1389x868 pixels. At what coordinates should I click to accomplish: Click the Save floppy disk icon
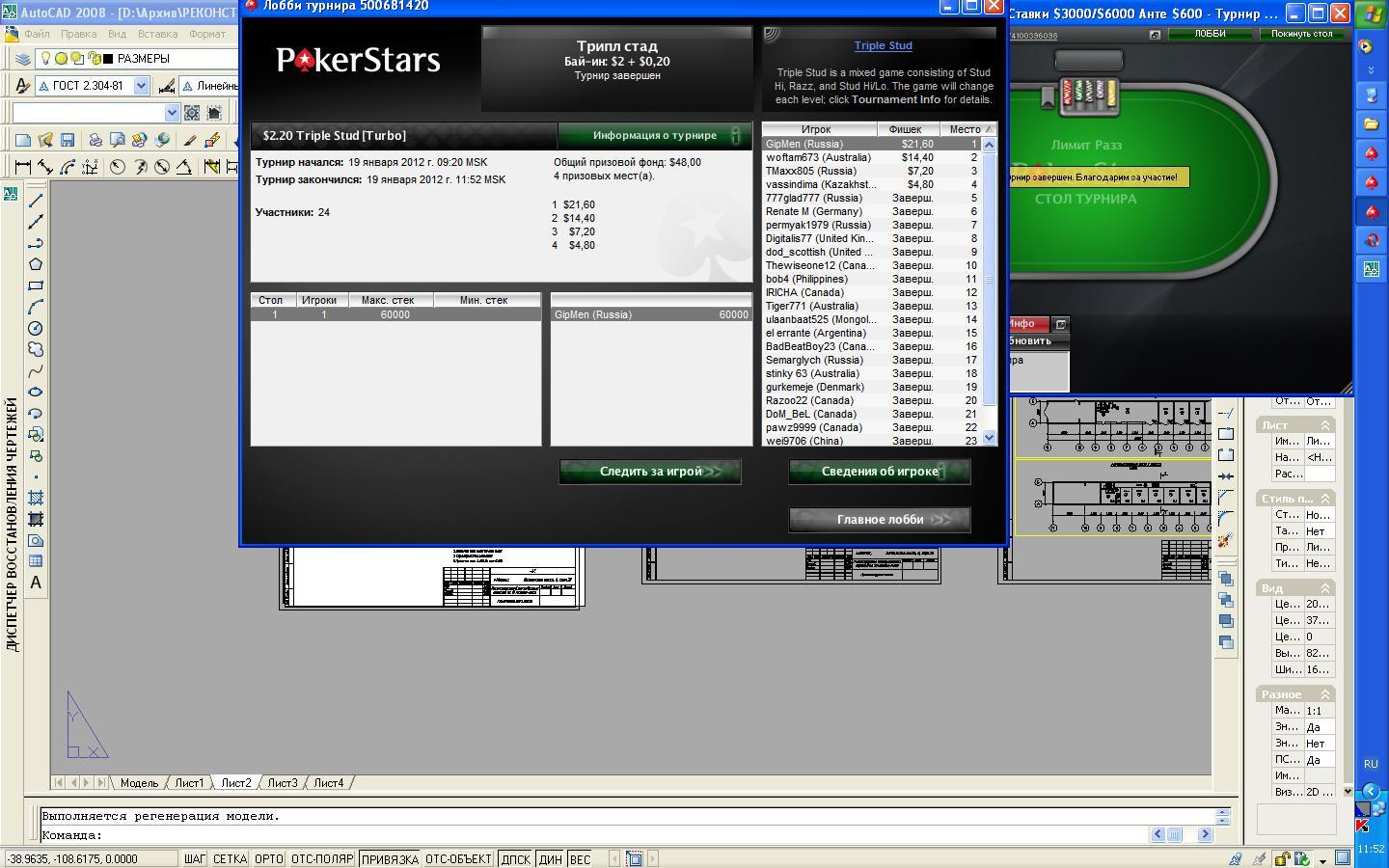tap(68, 140)
